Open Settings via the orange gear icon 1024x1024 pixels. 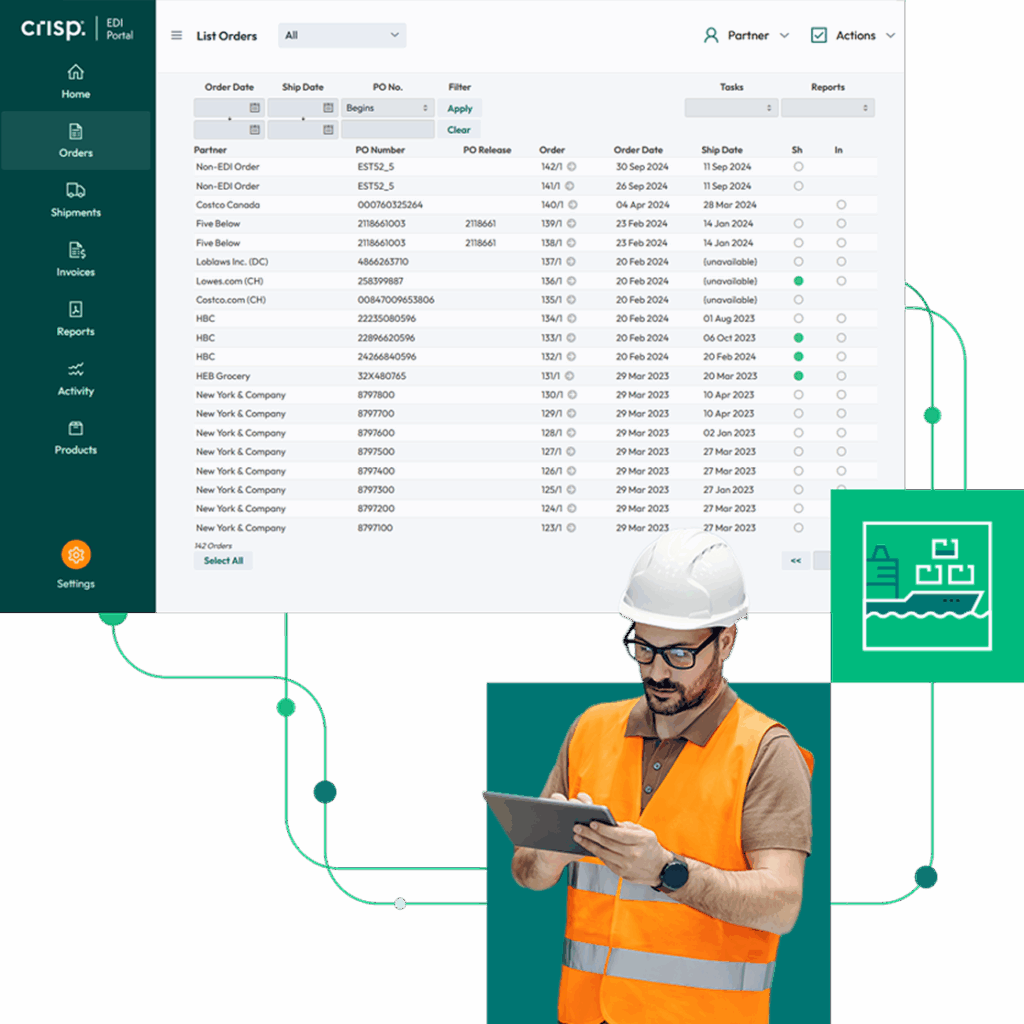click(x=75, y=554)
